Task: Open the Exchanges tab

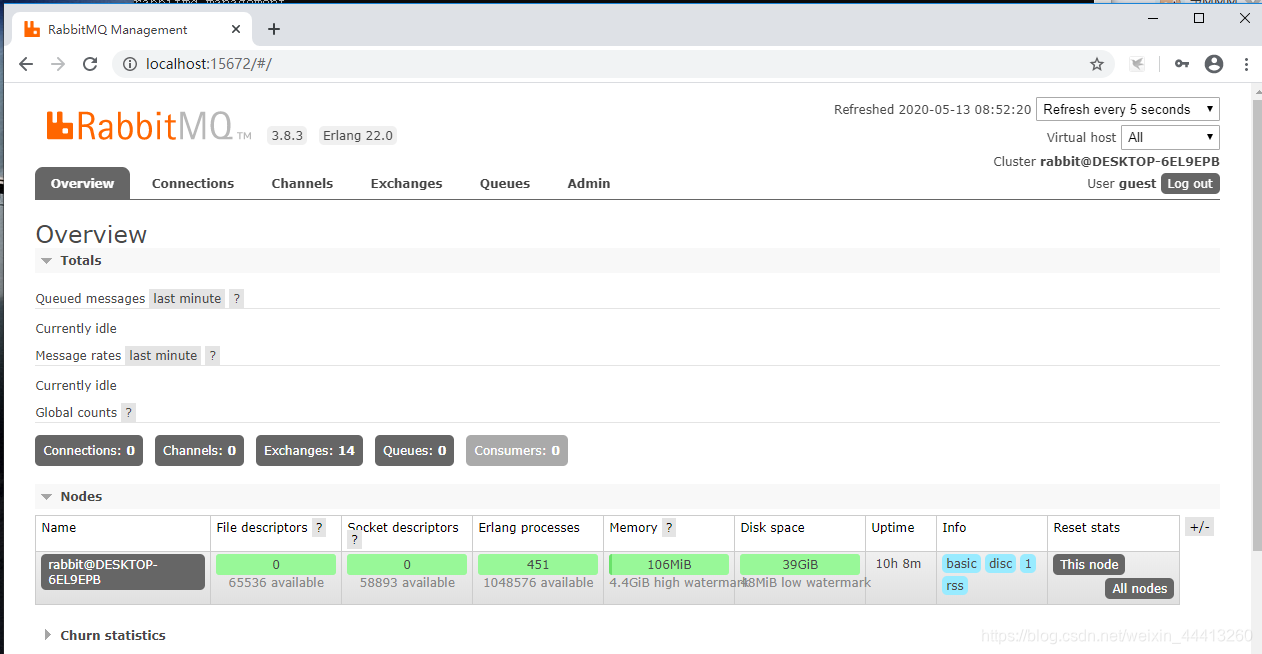Action: click(406, 183)
